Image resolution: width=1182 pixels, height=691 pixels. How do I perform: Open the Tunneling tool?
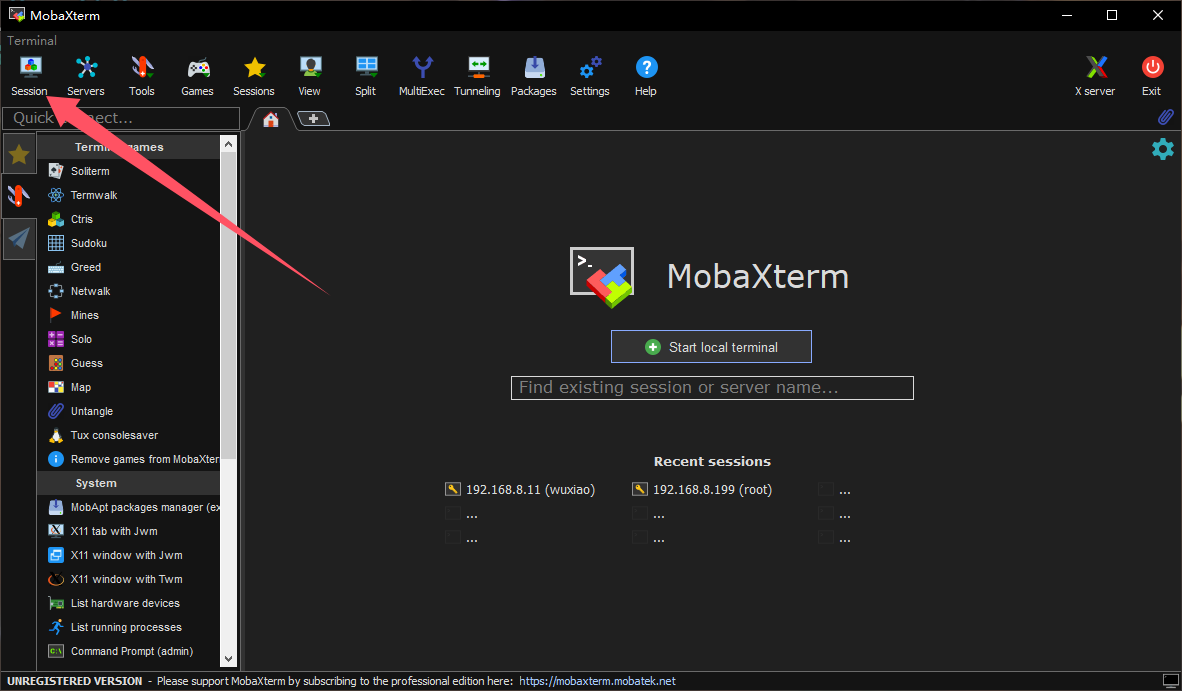(477, 76)
